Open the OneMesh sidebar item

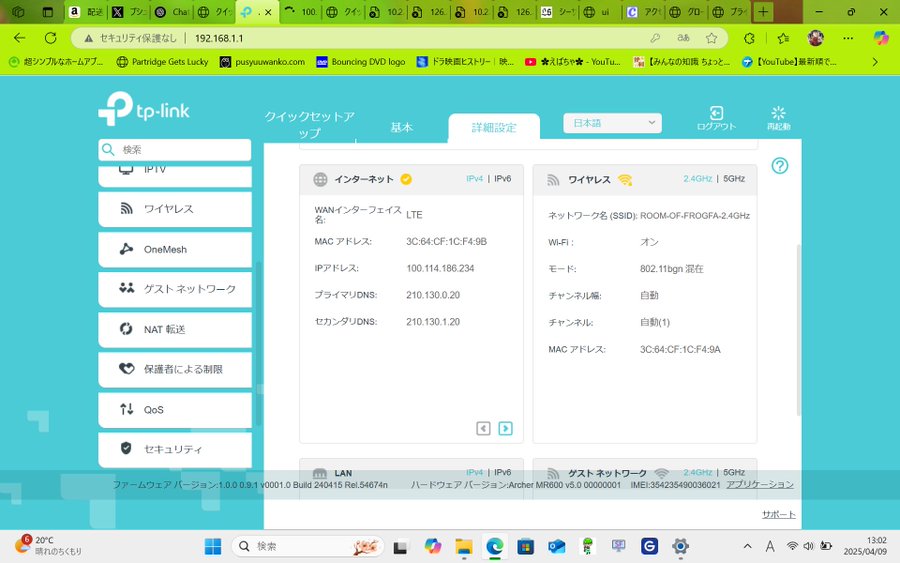tap(174, 249)
